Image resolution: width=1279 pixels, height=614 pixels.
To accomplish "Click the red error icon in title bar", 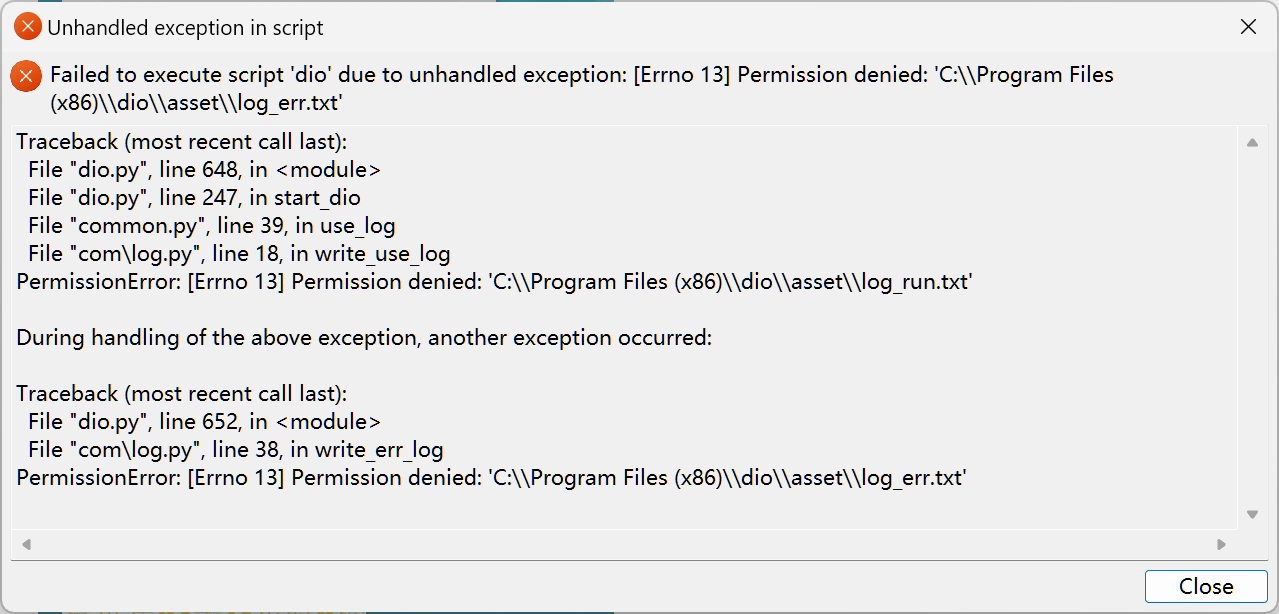I will point(28,28).
